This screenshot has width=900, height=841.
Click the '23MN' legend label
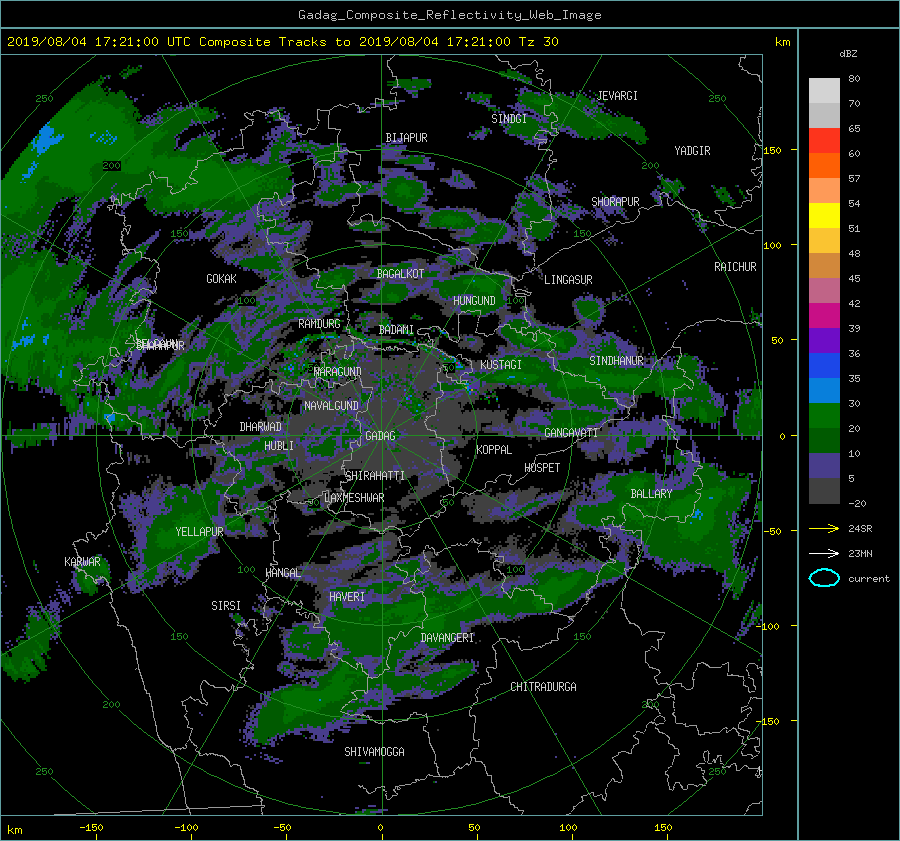[860, 553]
